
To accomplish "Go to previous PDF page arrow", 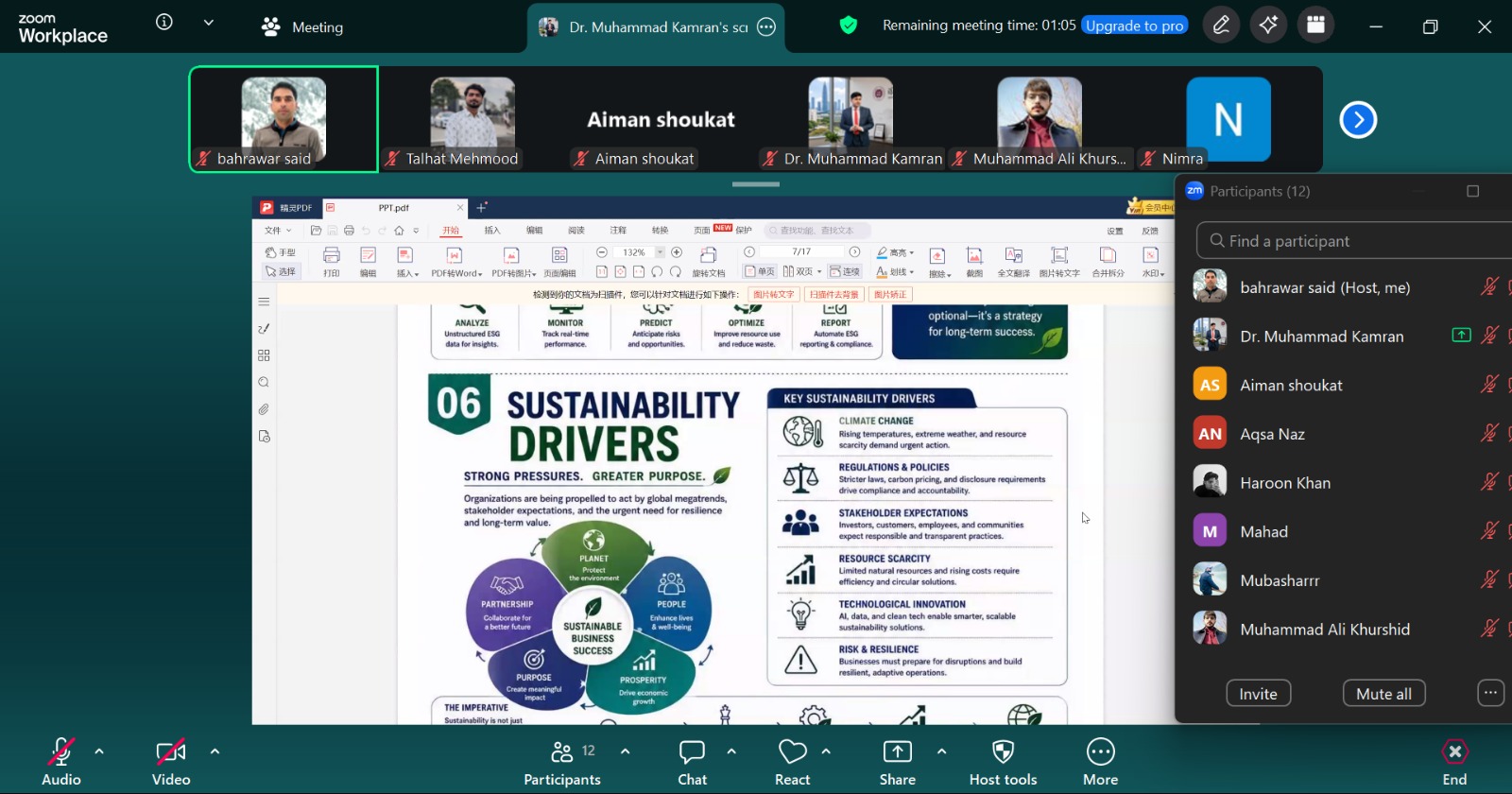I will (x=749, y=252).
